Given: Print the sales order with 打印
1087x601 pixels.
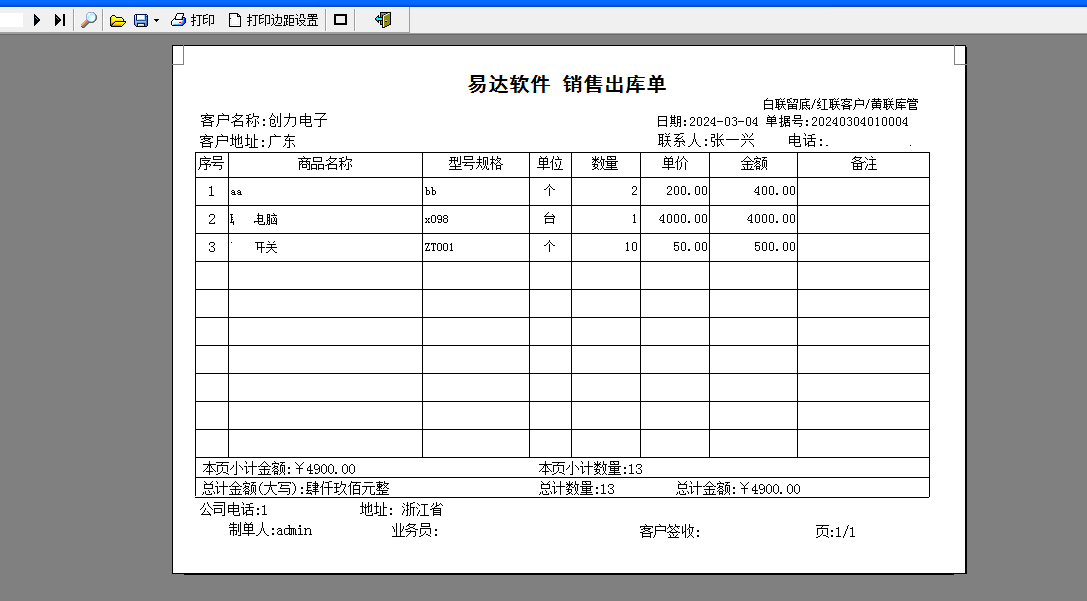Looking at the screenshot, I should point(193,20).
